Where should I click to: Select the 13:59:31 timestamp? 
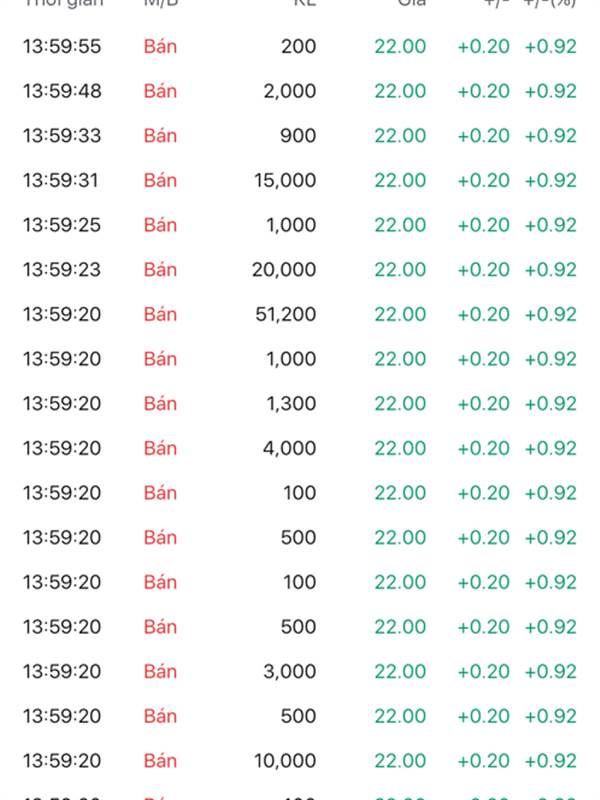(62, 180)
